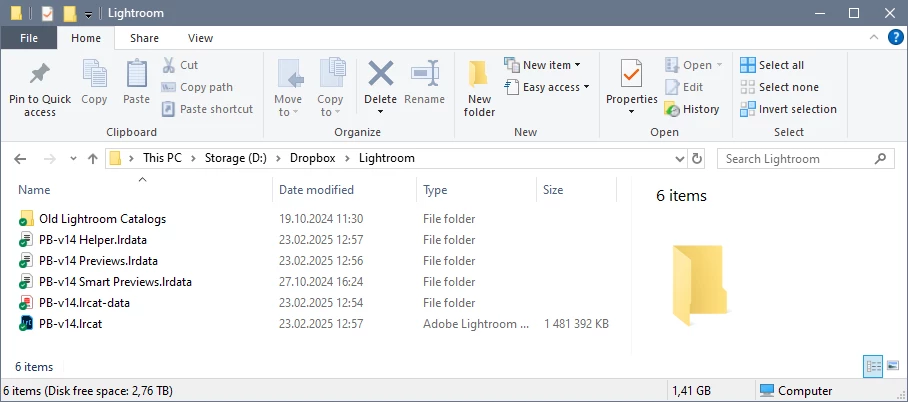Refresh the Lightroom folder view
908x402 pixels.
pyautogui.click(x=697, y=159)
